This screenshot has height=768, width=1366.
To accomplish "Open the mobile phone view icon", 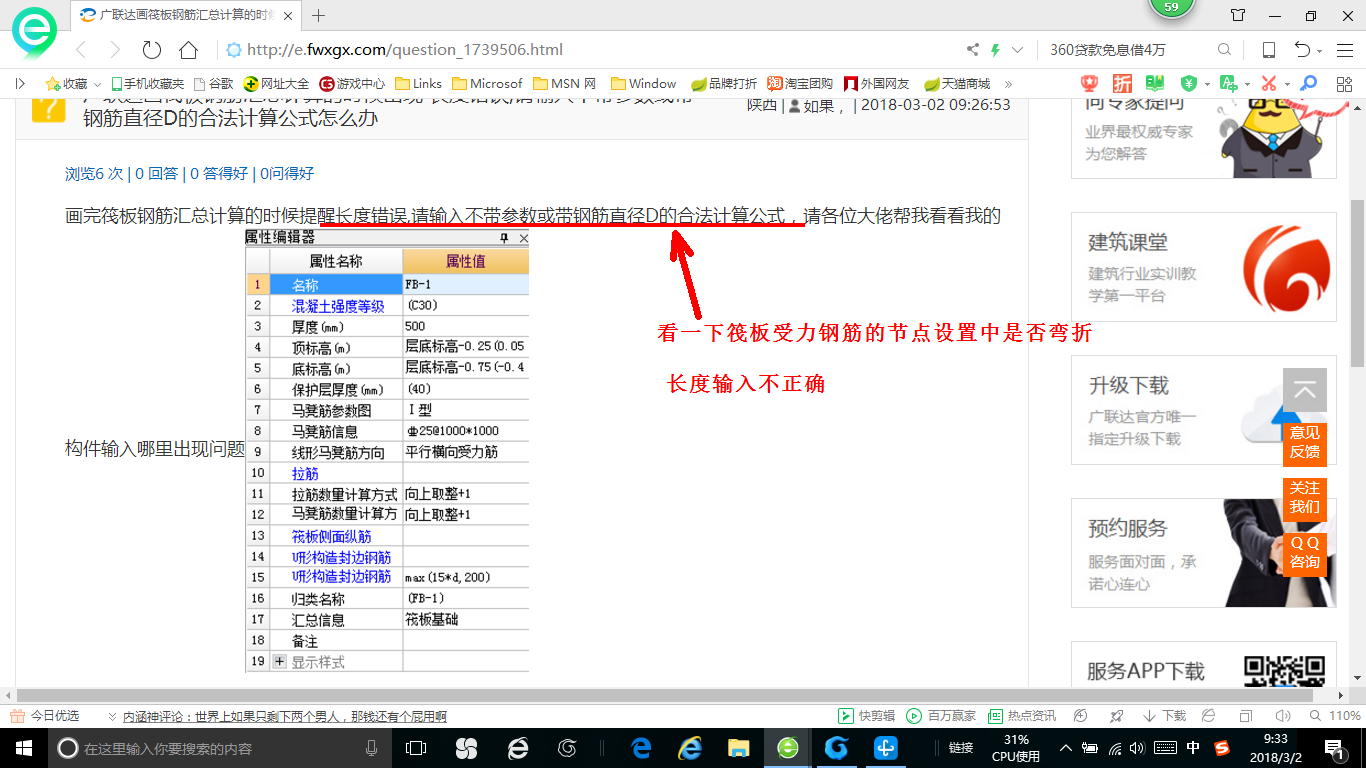I will coord(1268,50).
